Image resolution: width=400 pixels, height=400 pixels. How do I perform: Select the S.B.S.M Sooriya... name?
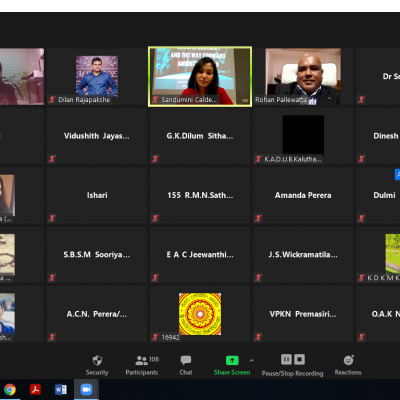click(97, 255)
